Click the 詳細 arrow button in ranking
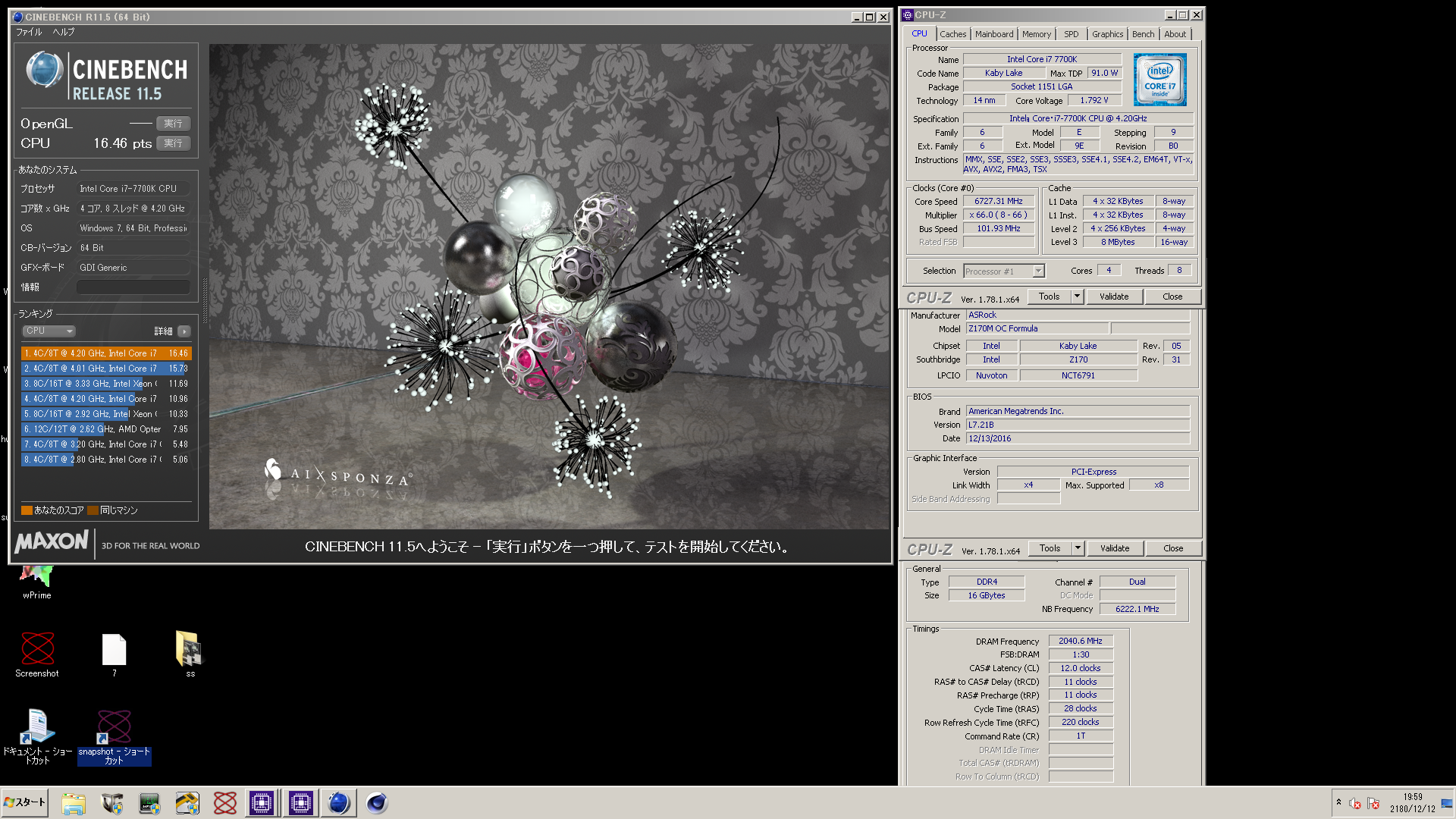The width and height of the screenshot is (1456, 819). [x=184, y=331]
